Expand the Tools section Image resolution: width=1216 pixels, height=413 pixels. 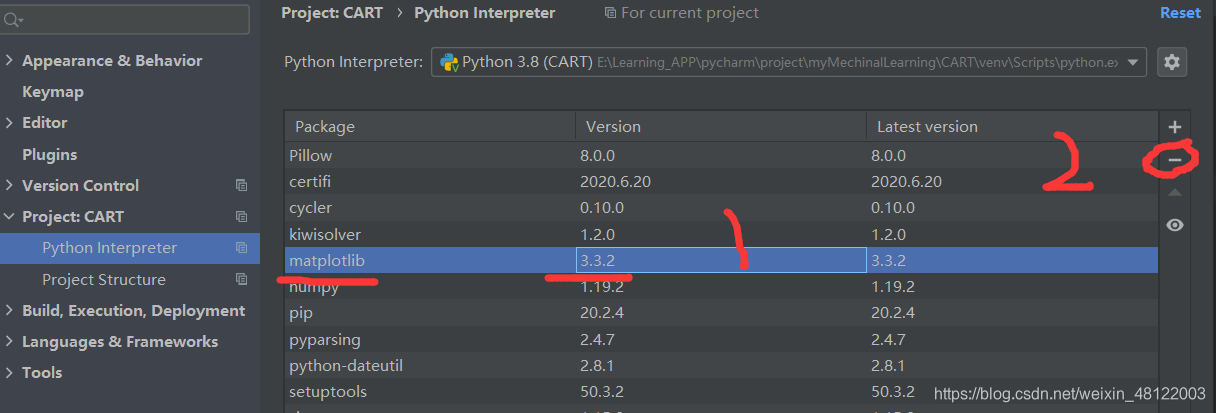coord(9,372)
